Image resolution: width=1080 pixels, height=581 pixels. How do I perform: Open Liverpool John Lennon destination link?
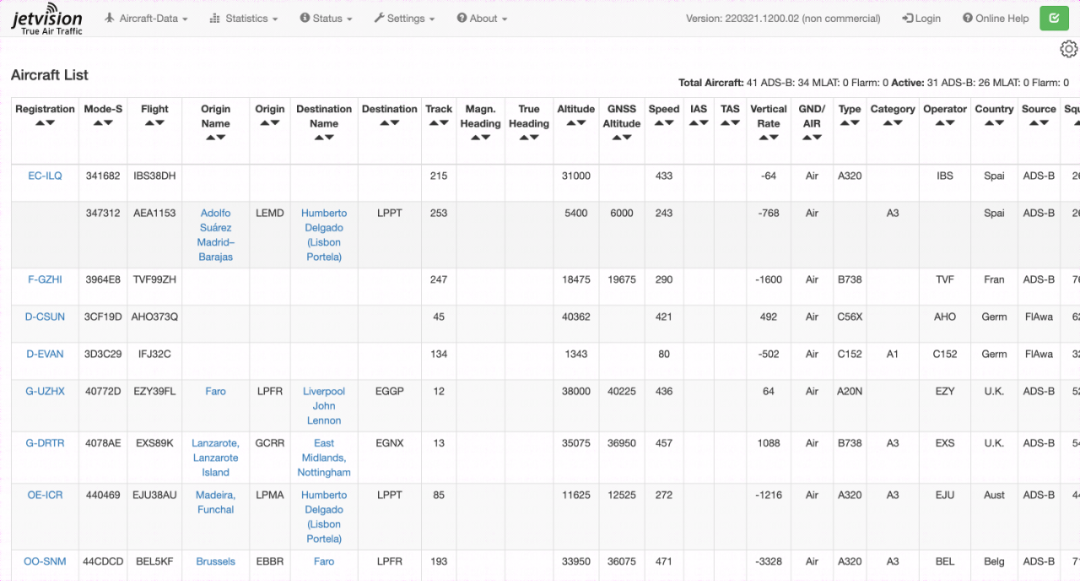(324, 405)
